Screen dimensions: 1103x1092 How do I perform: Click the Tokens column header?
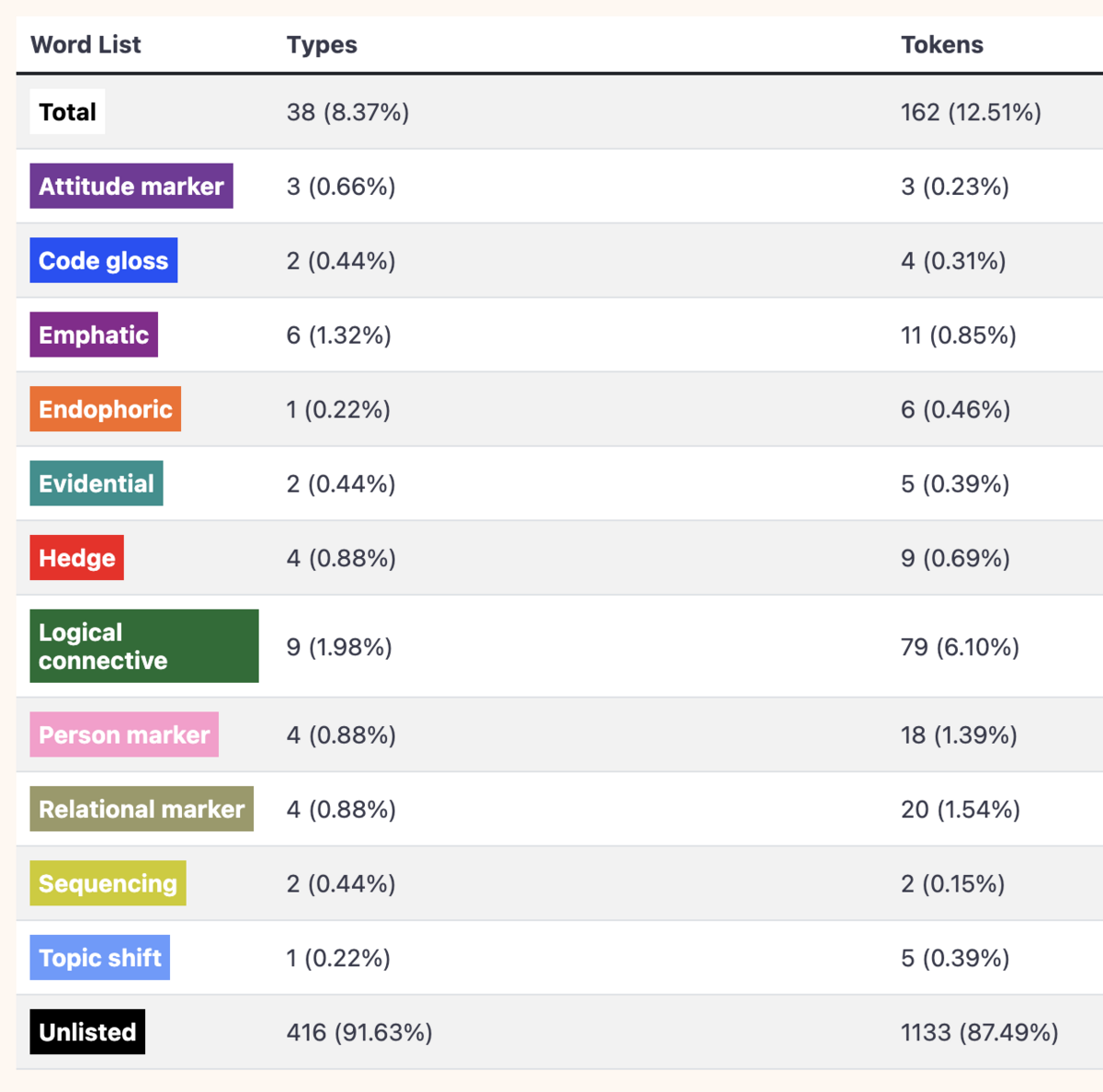942,44
